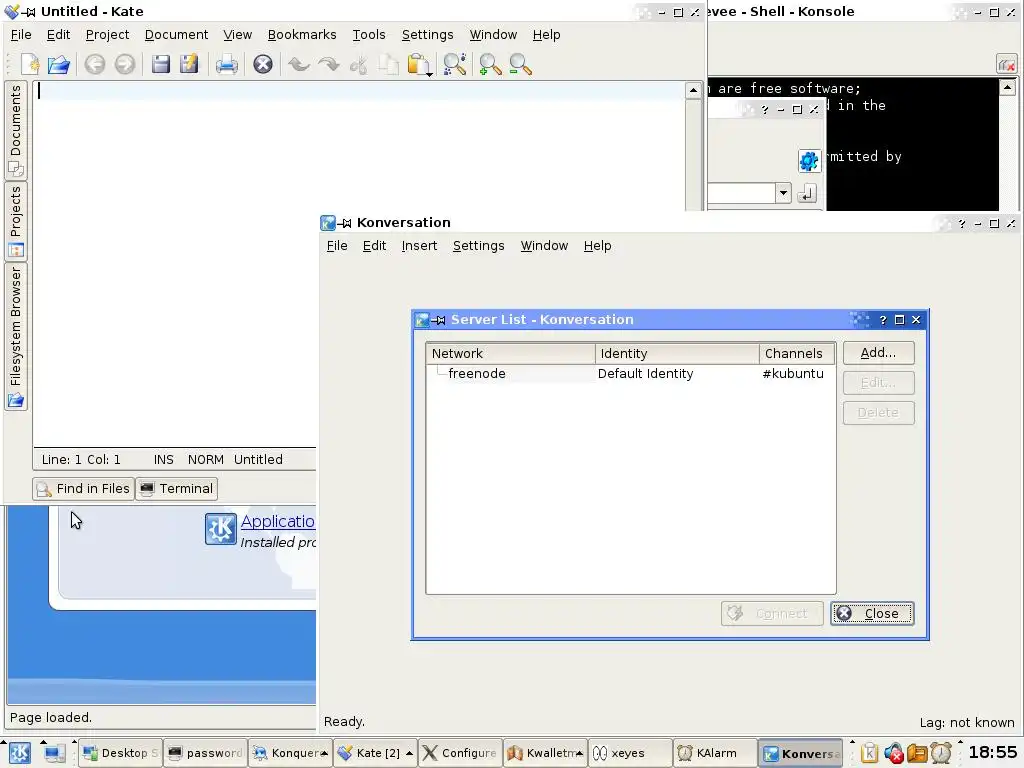
Task: Open the Filesystem Browser side panel
Action: point(16,336)
